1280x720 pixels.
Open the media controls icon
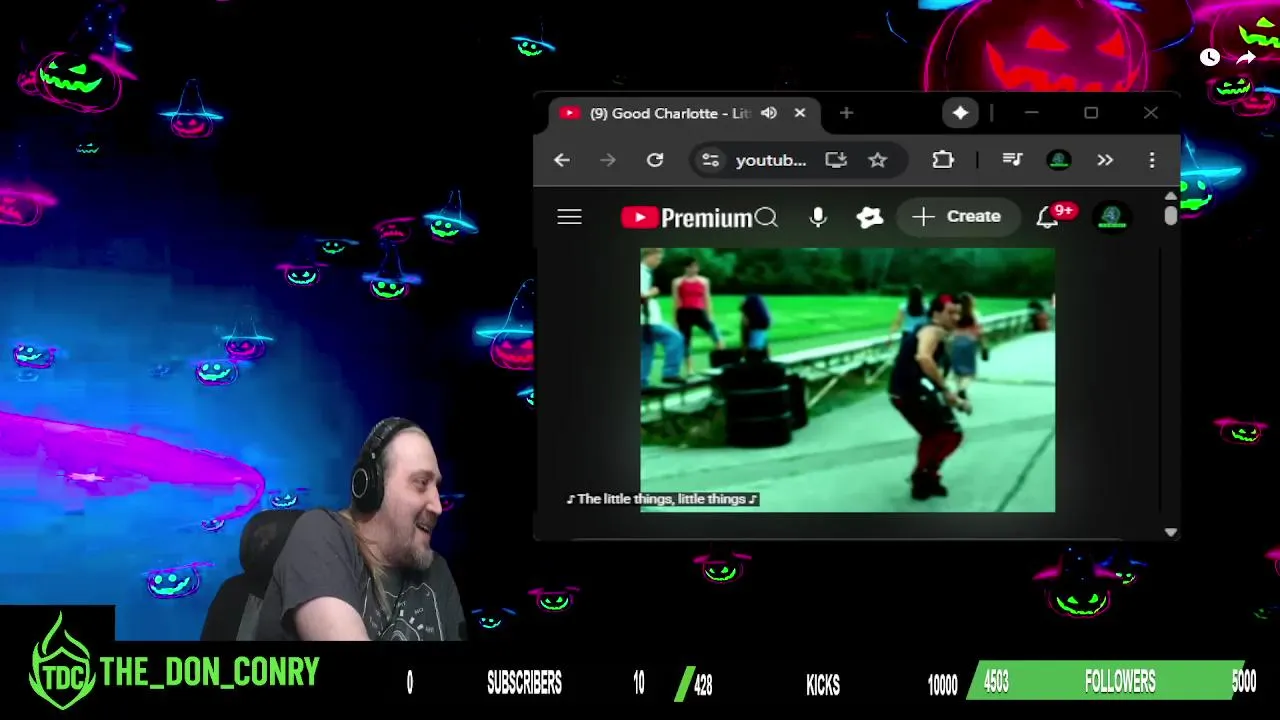pyautogui.click(x=1012, y=160)
